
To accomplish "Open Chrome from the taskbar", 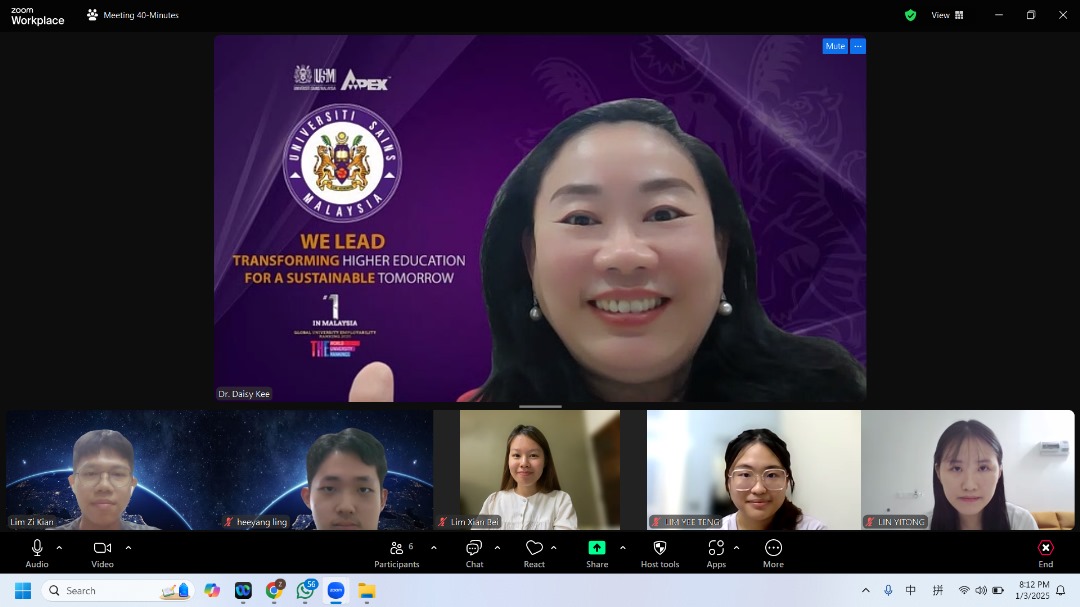I will pyautogui.click(x=275, y=590).
